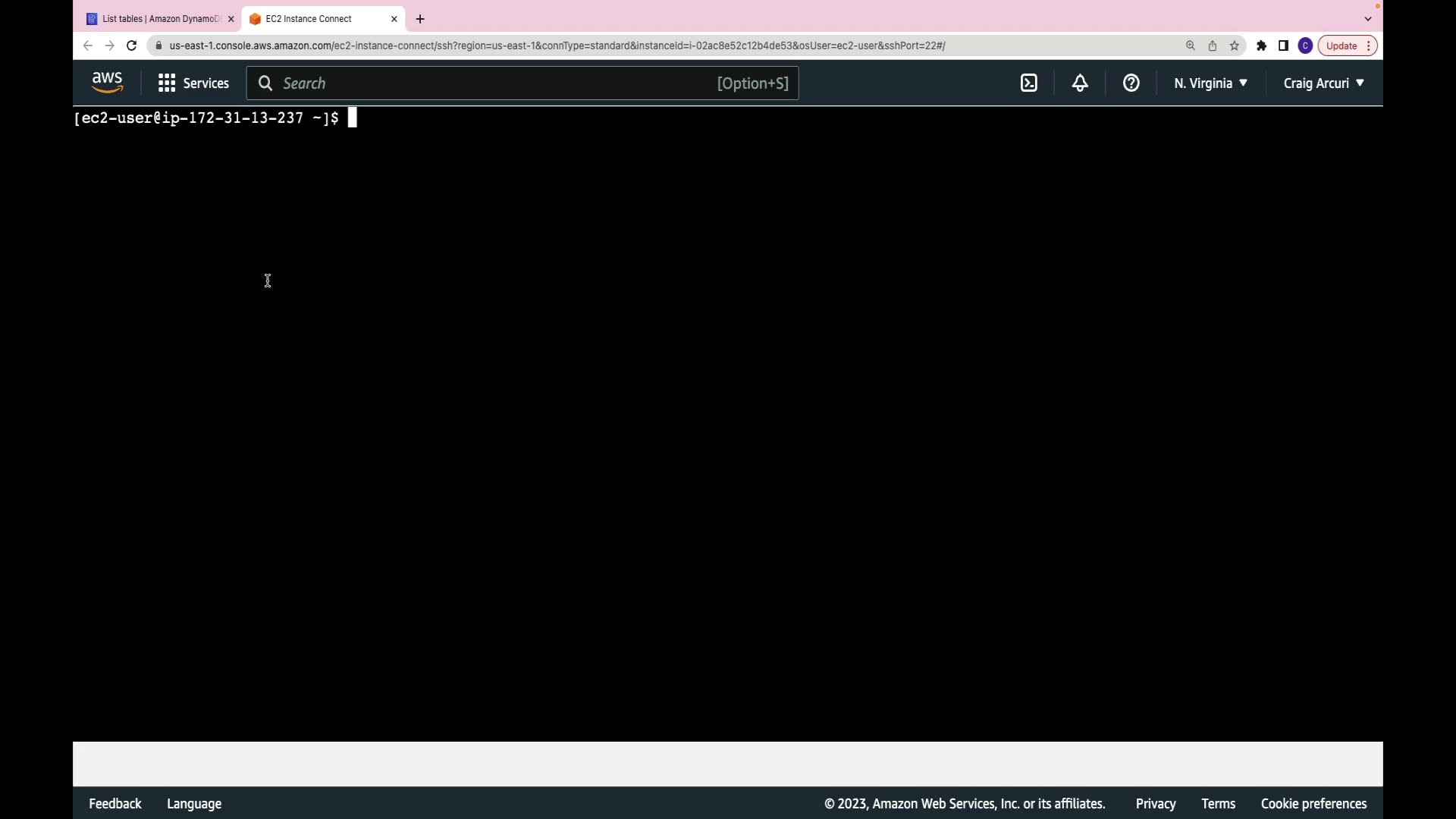
Task: Open the help question mark icon
Action: tap(1131, 83)
